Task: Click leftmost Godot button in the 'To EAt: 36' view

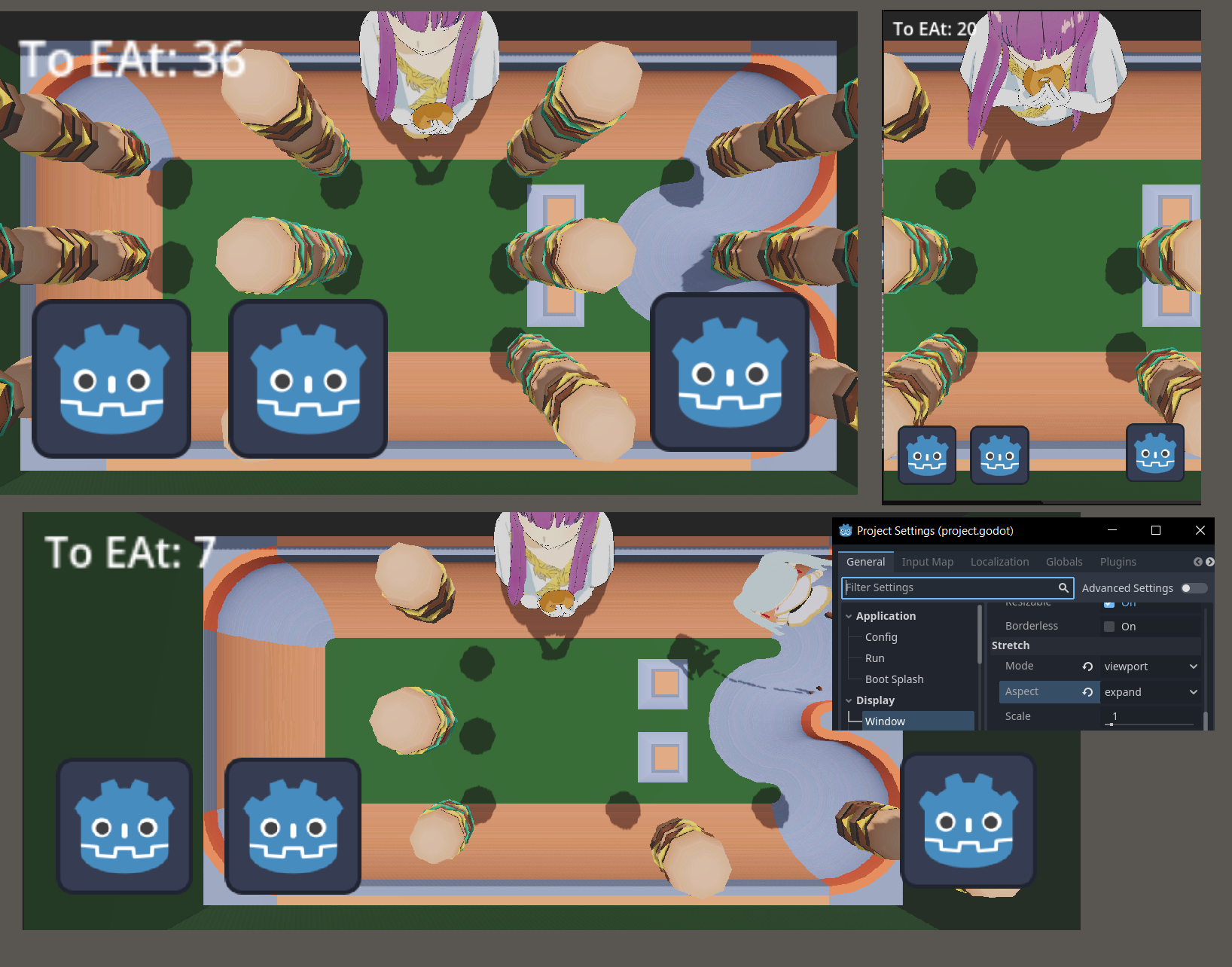Action: pos(111,379)
